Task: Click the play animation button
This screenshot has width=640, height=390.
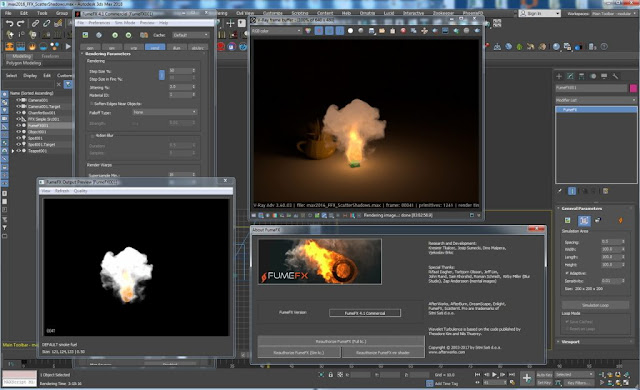Action: tap(495, 374)
